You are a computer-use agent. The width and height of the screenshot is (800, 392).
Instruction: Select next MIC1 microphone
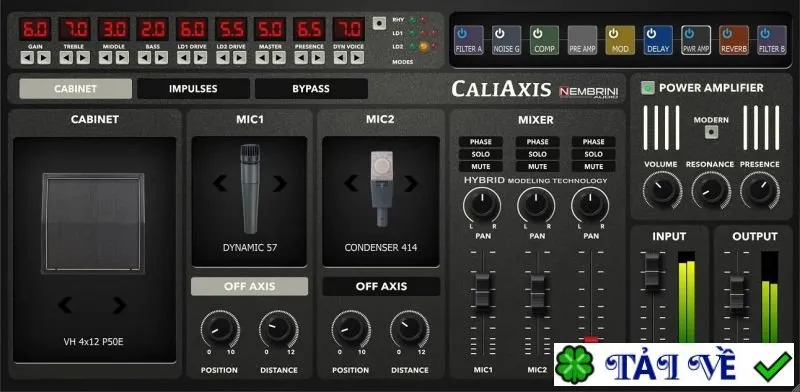click(x=279, y=183)
